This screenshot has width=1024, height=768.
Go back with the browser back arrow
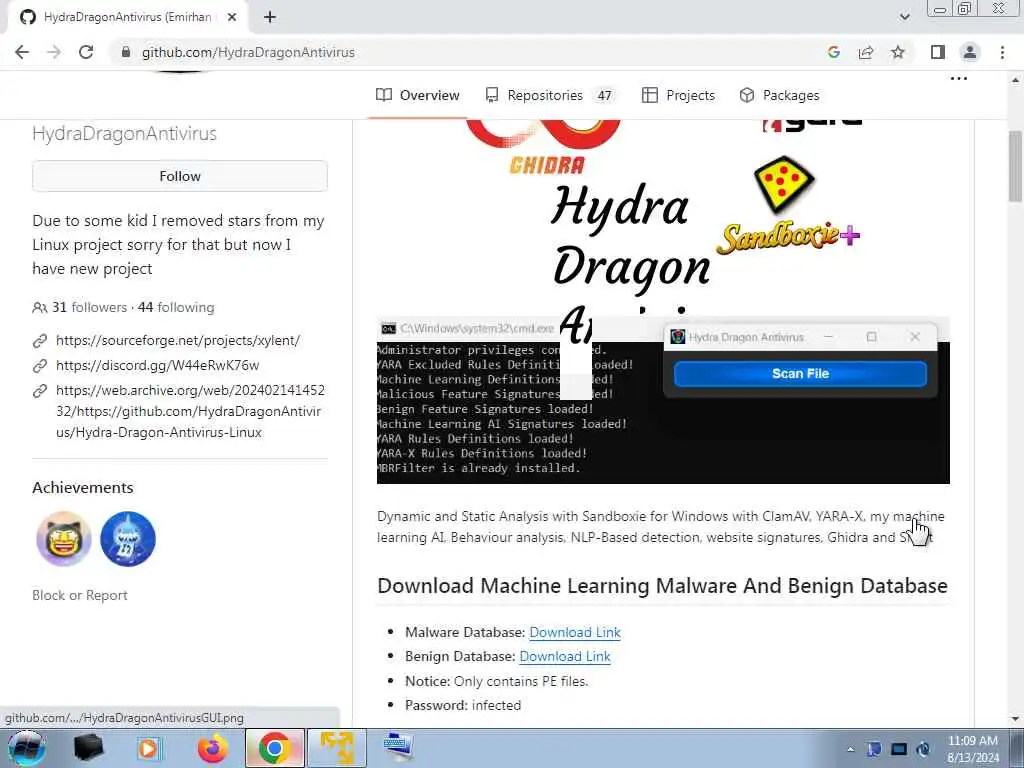[22, 52]
